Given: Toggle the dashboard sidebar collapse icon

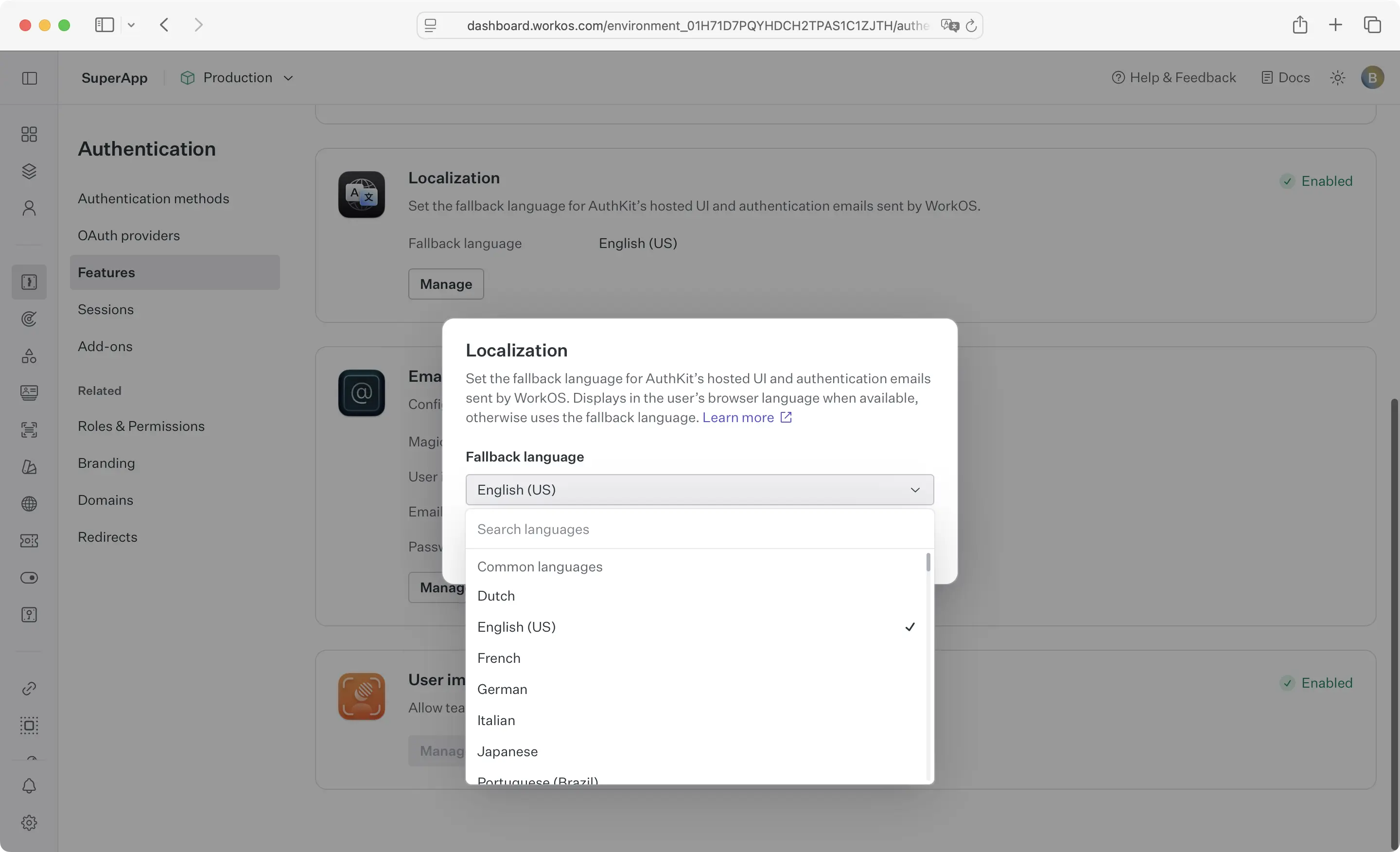Looking at the screenshot, I should tap(30, 78).
